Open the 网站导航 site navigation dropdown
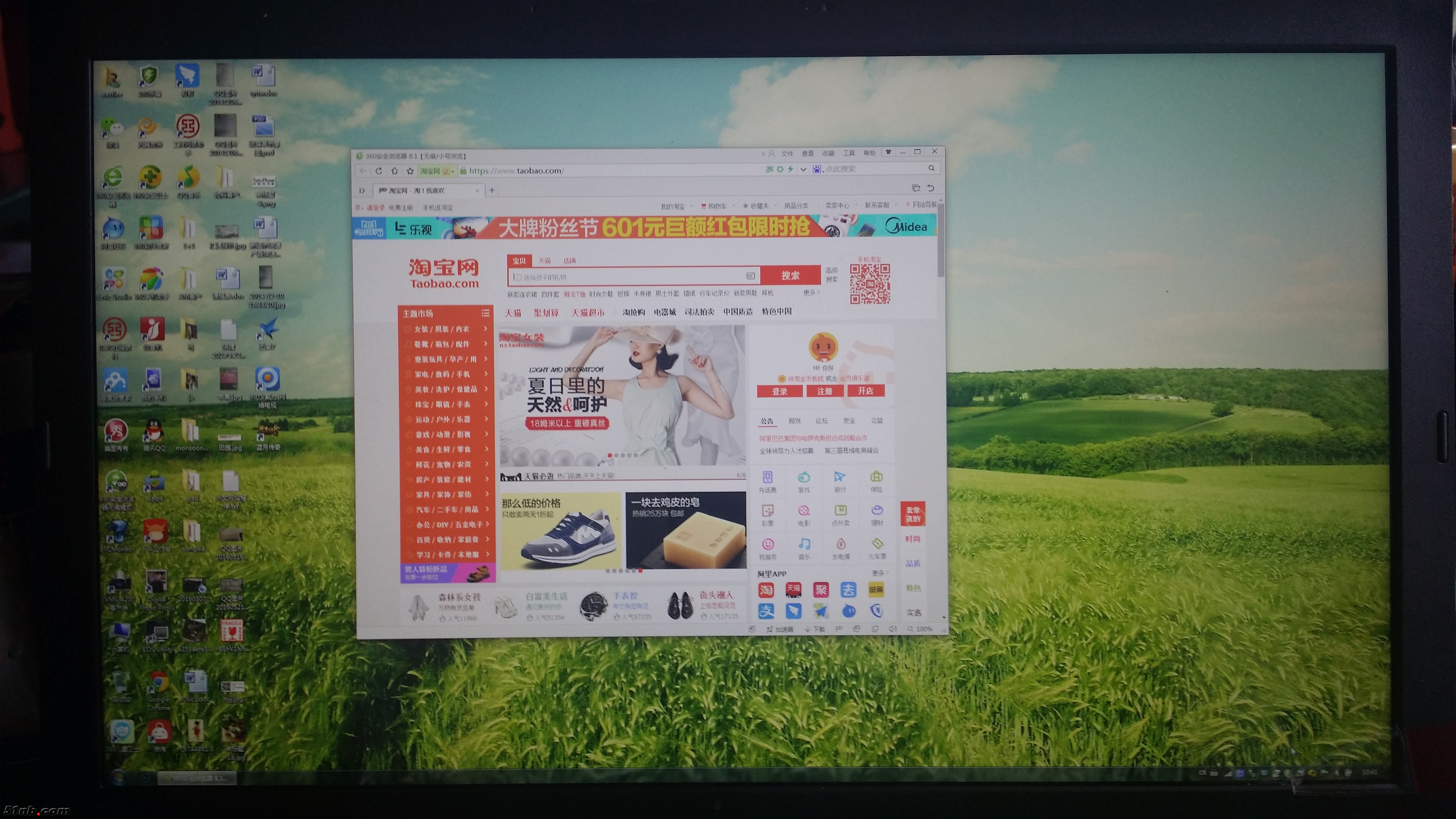This screenshot has width=1456, height=819. tap(922, 205)
